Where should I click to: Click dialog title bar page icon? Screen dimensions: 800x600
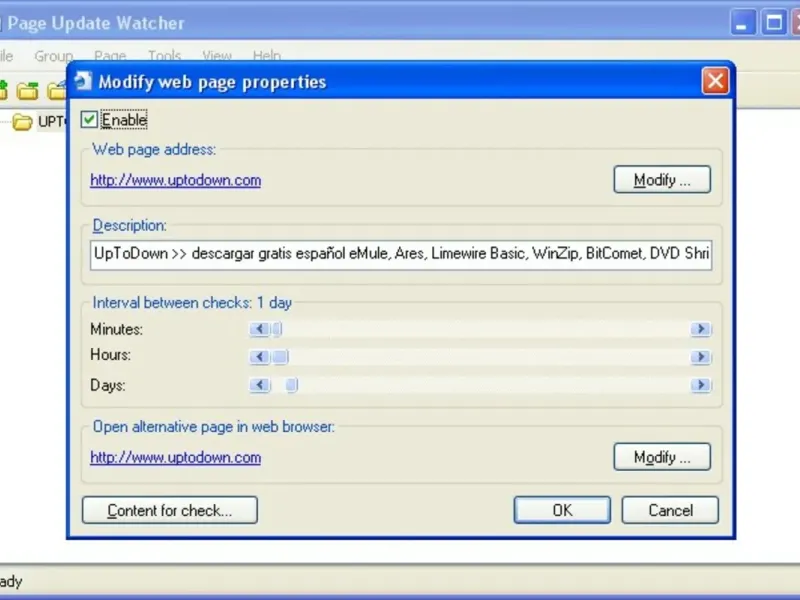point(83,81)
